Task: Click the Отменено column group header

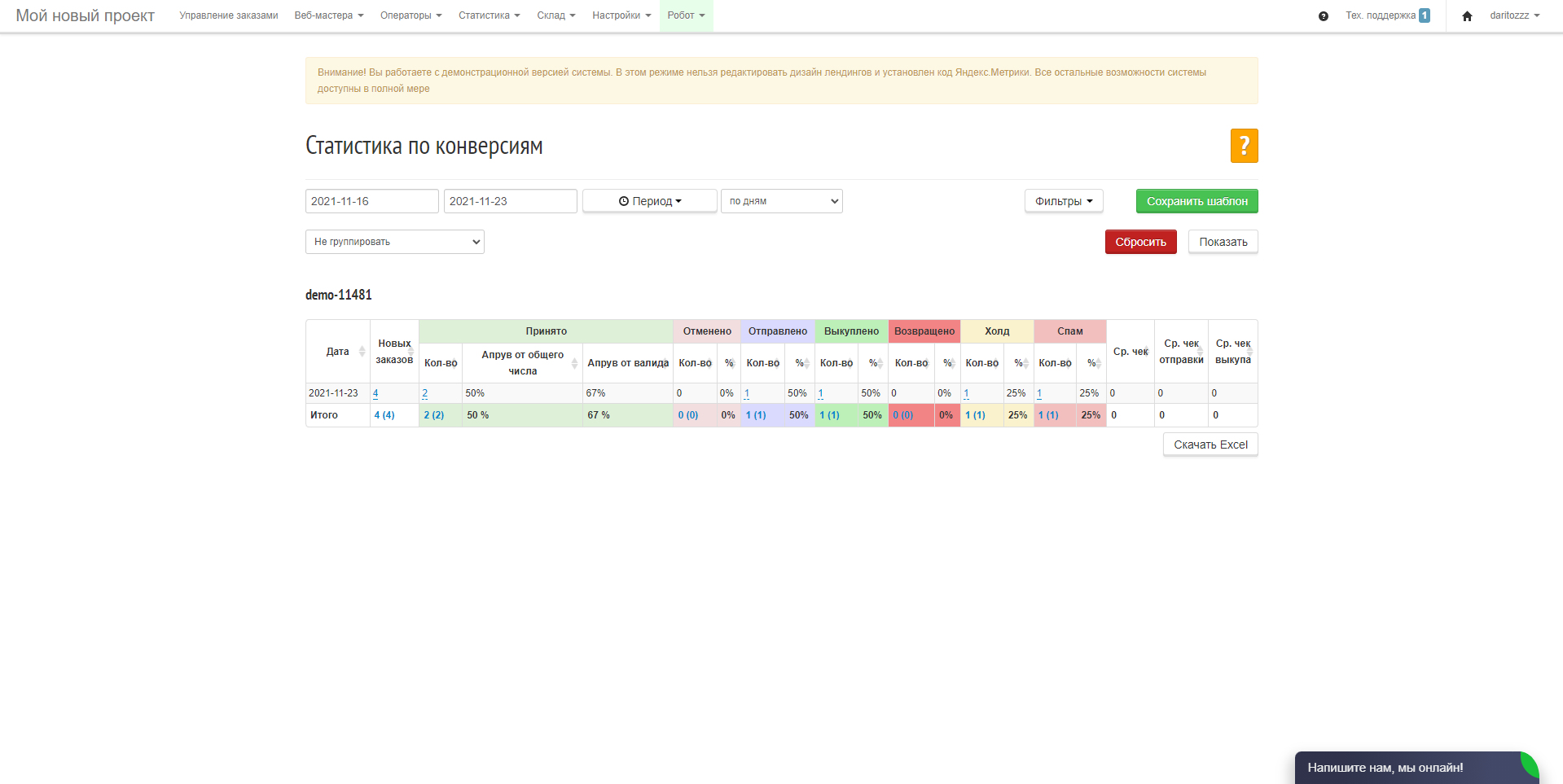Action: (x=707, y=331)
